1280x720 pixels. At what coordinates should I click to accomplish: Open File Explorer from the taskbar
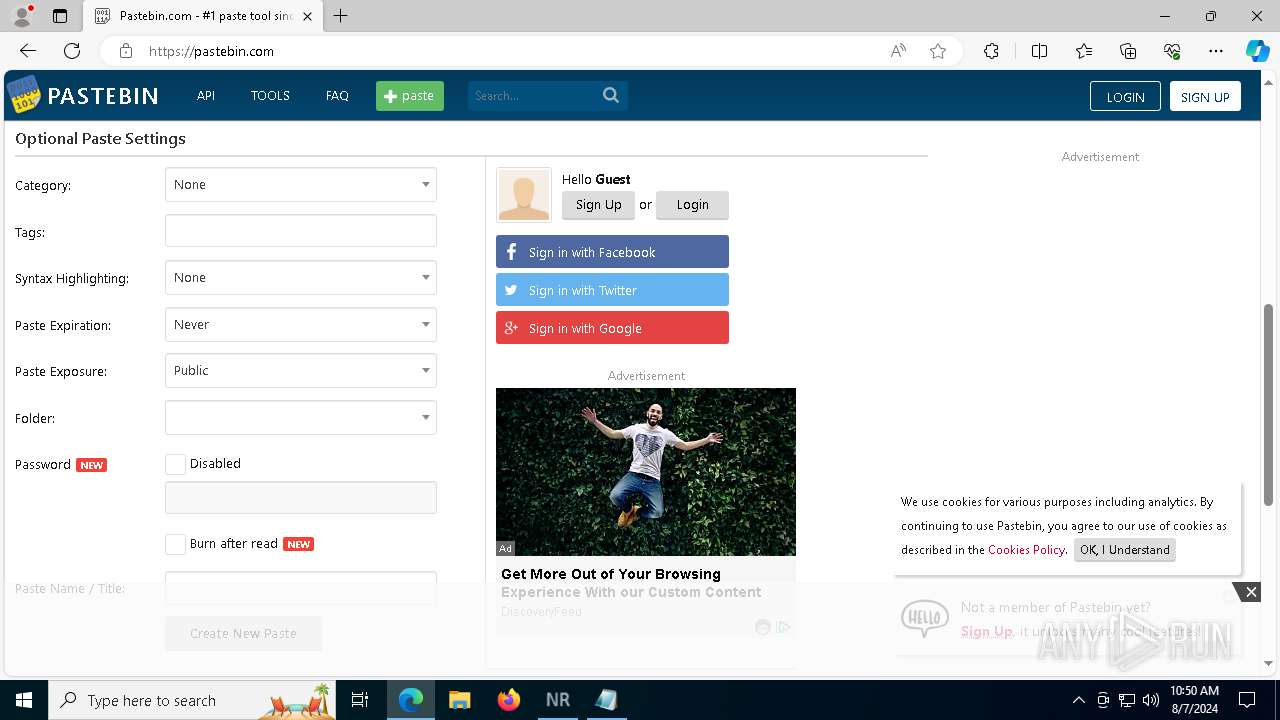click(459, 700)
